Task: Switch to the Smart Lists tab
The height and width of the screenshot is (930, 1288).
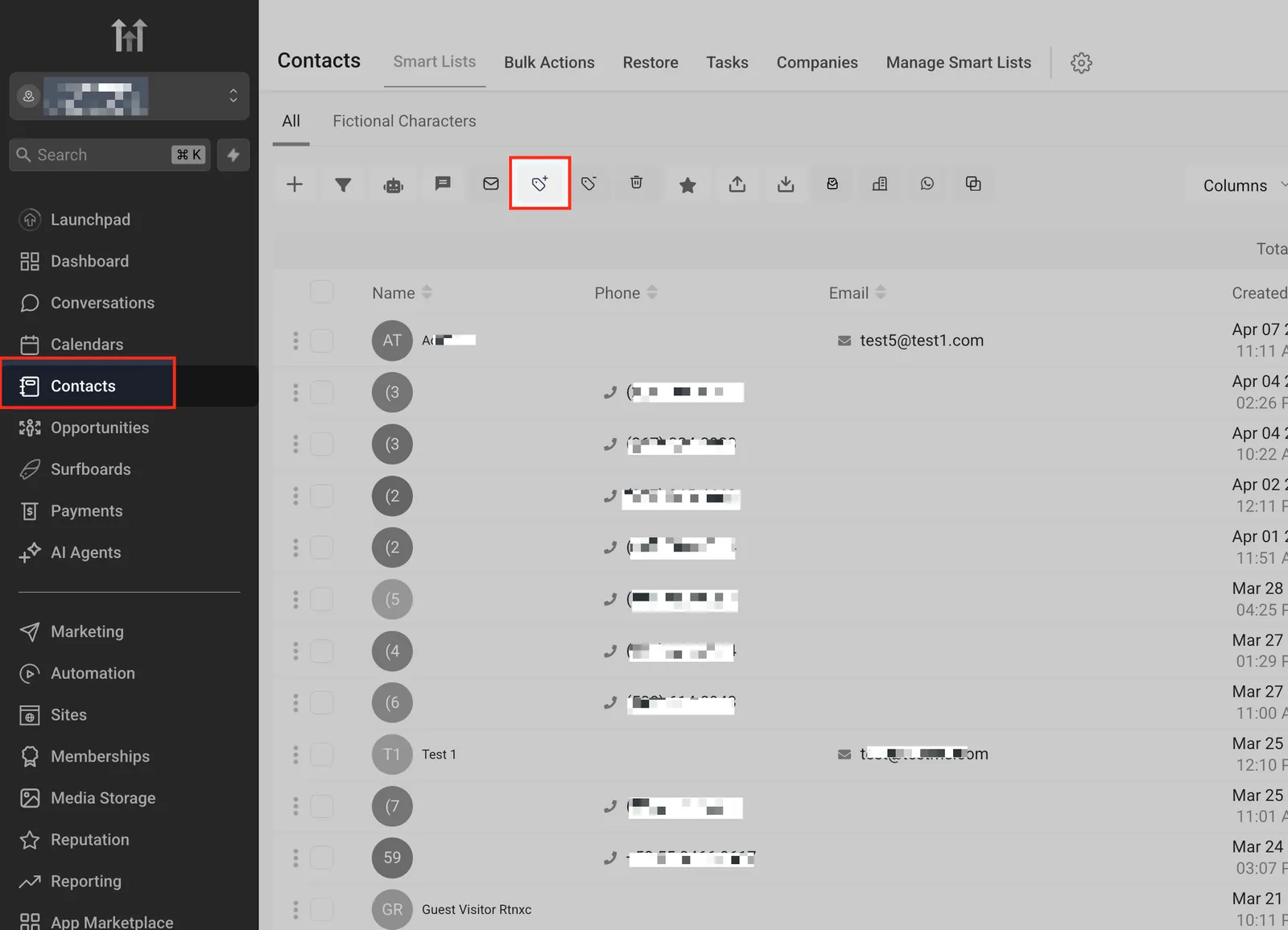Action: (x=434, y=62)
